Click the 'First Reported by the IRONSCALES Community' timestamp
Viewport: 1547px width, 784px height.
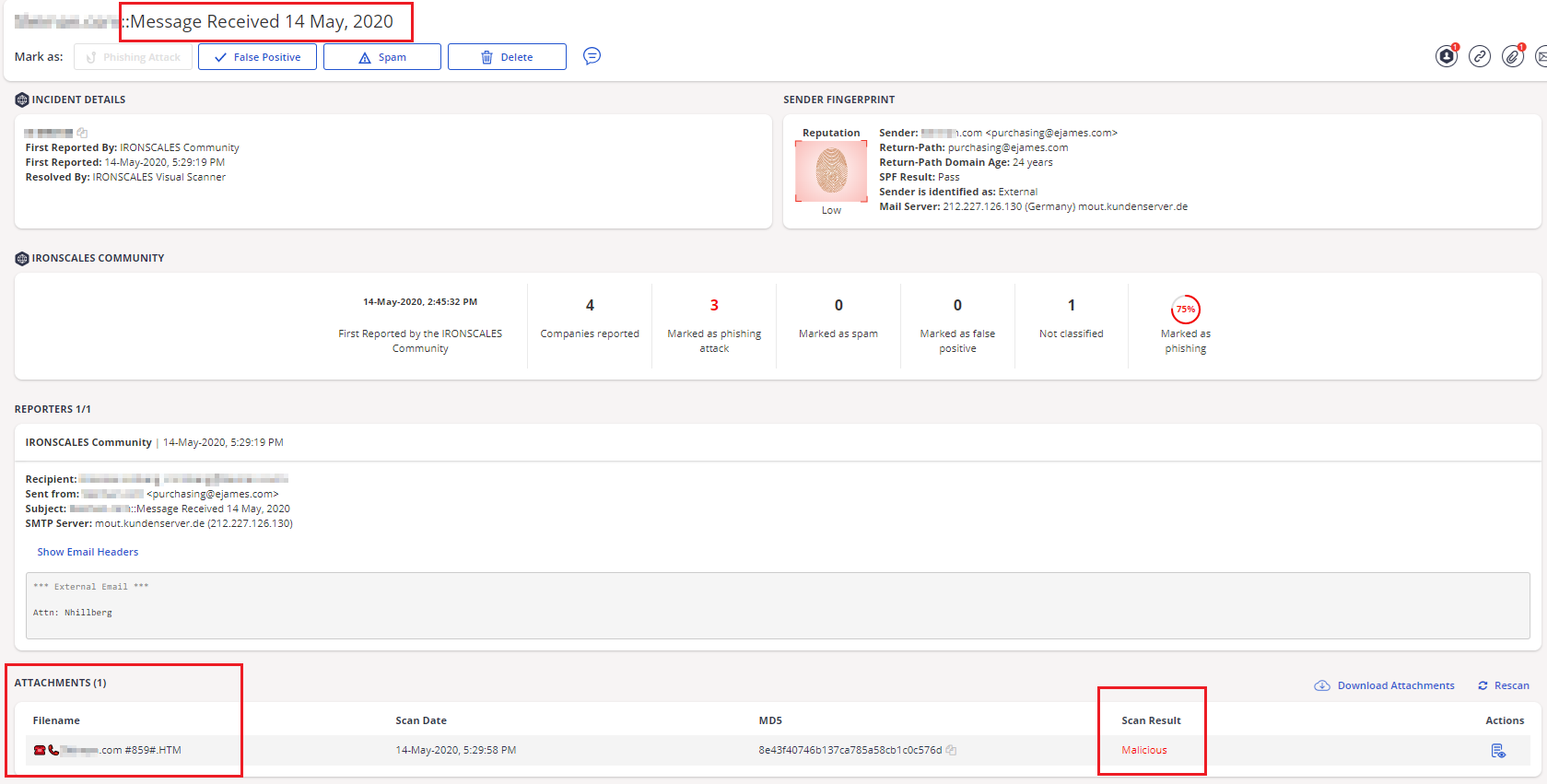pos(420,302)
